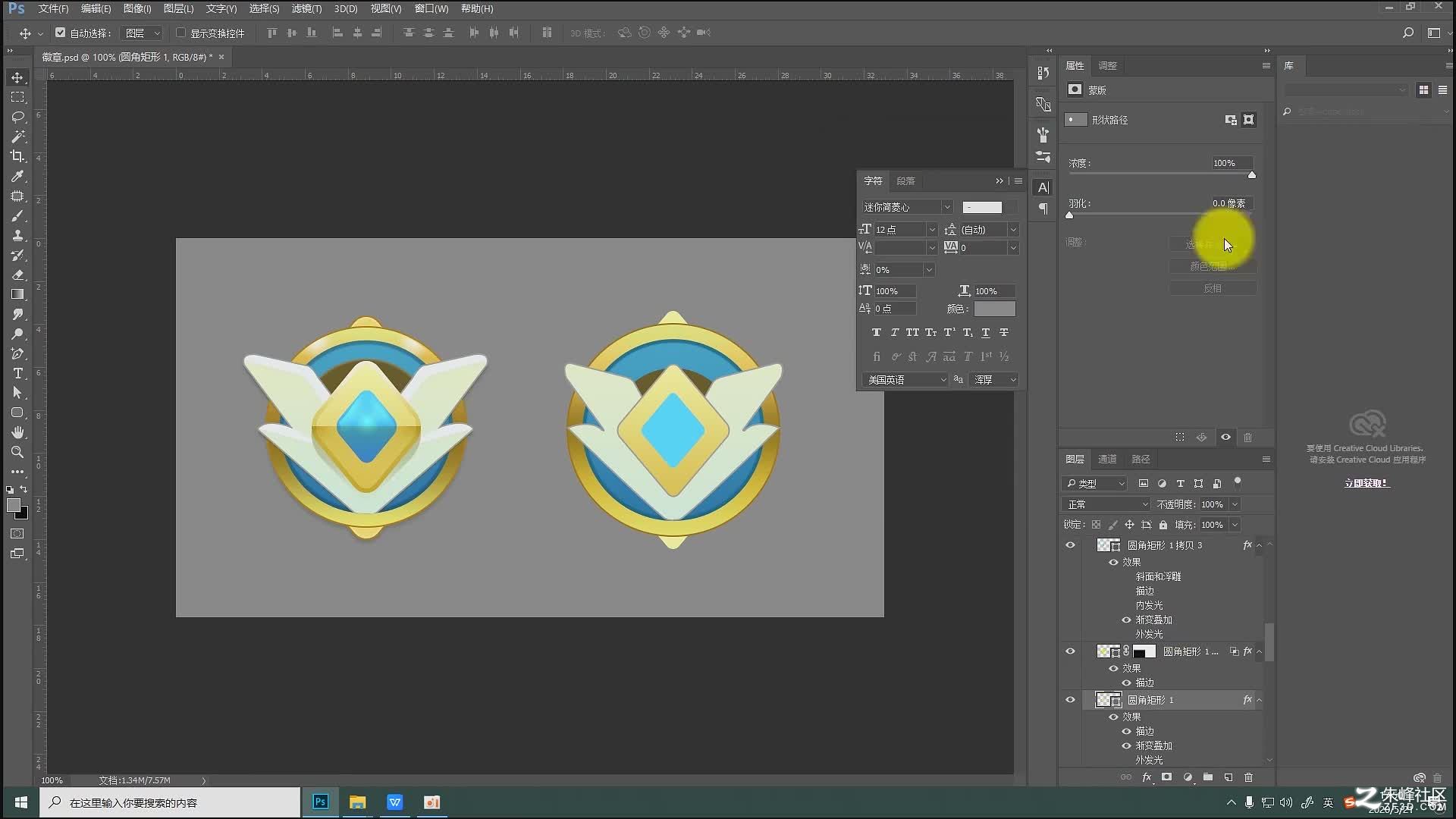1456x819 pixels.
Task: Click the text color swatch in Character panel
Action: (x=994, y=309)
